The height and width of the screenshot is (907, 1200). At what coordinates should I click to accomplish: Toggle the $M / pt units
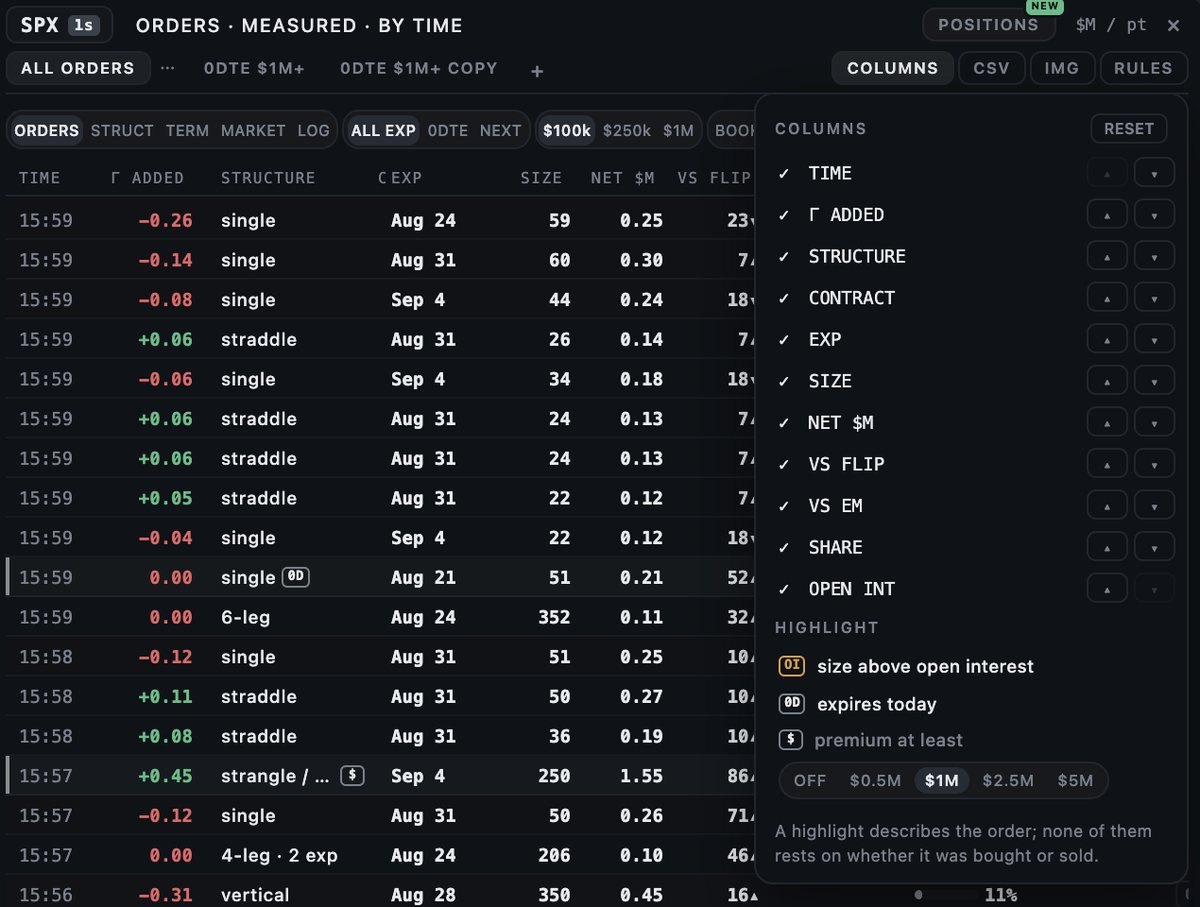(1111, 25)
